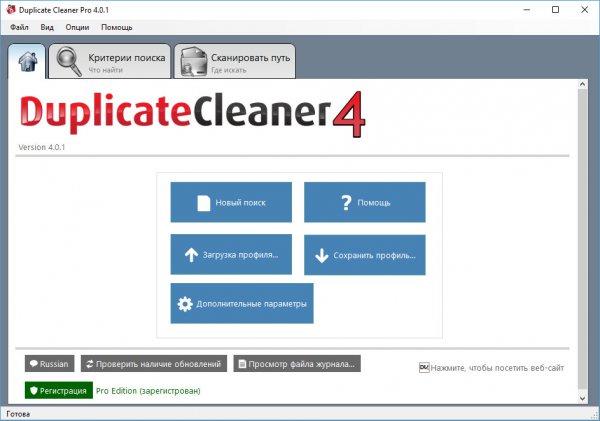Click the scrollbar down arrow
Screen dimensions: 600x421
pos(582,398)
